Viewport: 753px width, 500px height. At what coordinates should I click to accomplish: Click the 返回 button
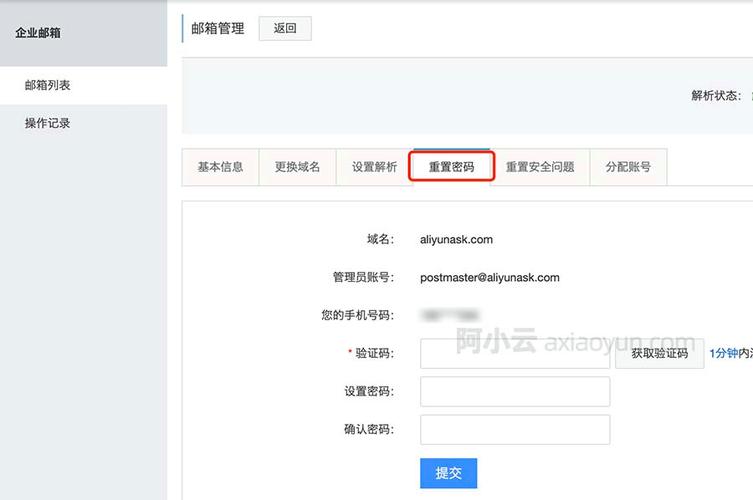point(285,28)
